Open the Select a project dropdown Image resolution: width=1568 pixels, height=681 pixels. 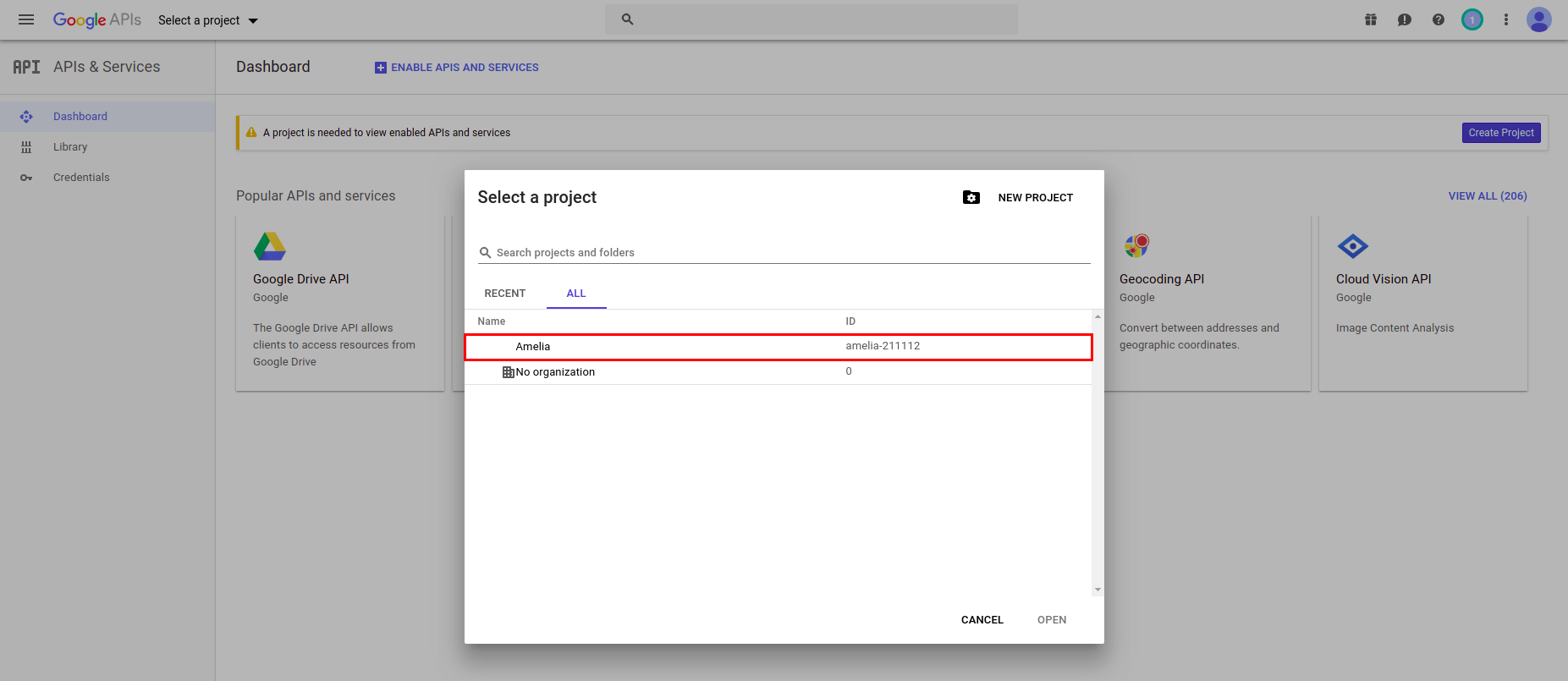[x=208, y=20]
